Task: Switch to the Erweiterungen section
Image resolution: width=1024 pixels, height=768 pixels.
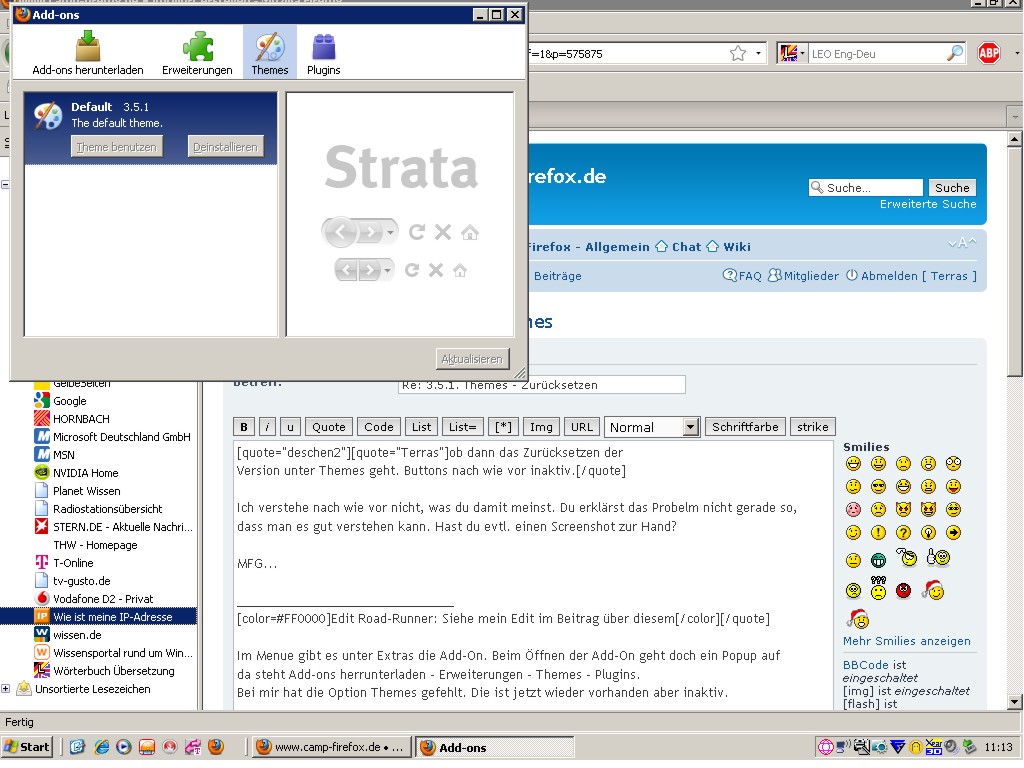Action: pyautogui.click(x=197, y=53)
